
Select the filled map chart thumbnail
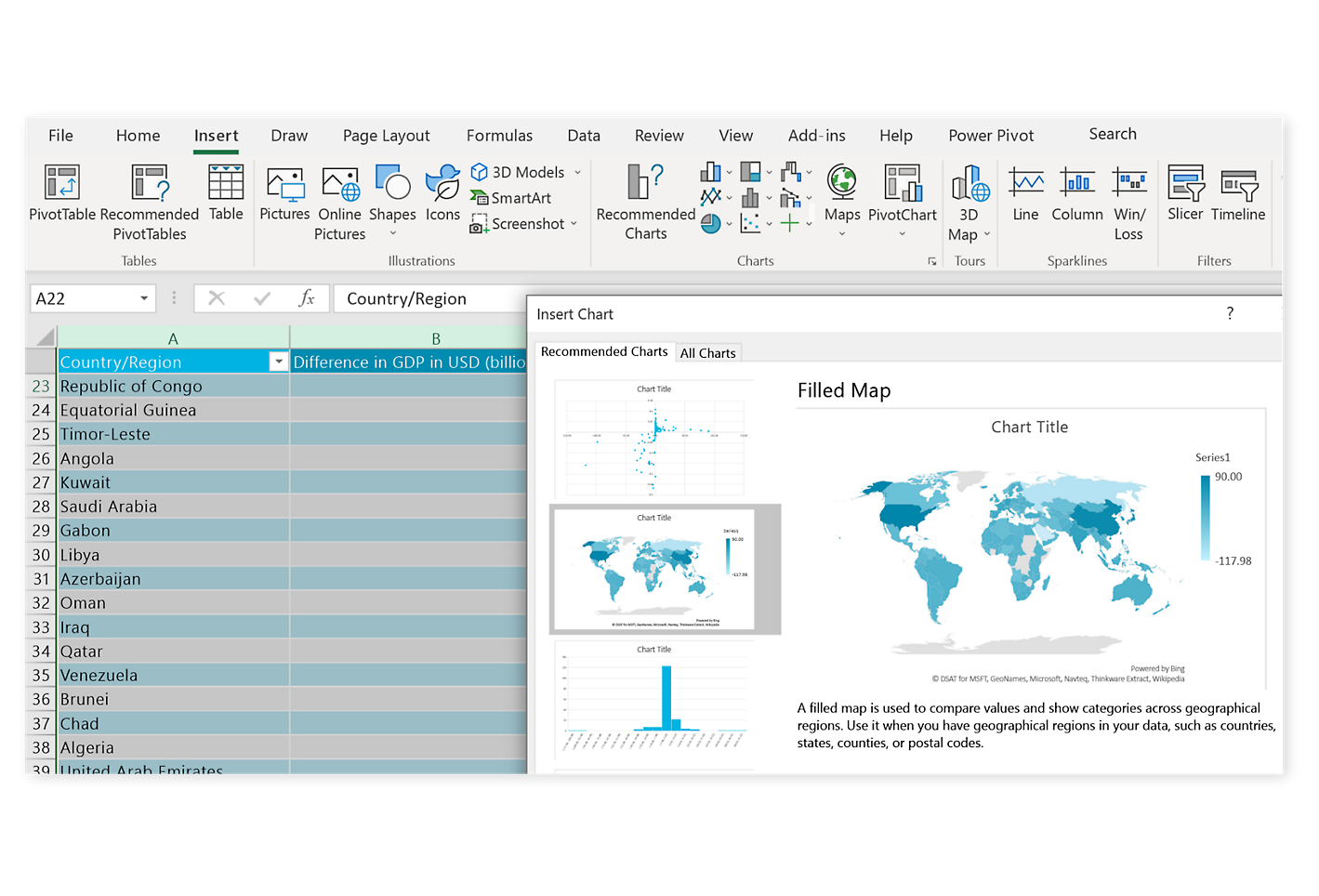665,570
